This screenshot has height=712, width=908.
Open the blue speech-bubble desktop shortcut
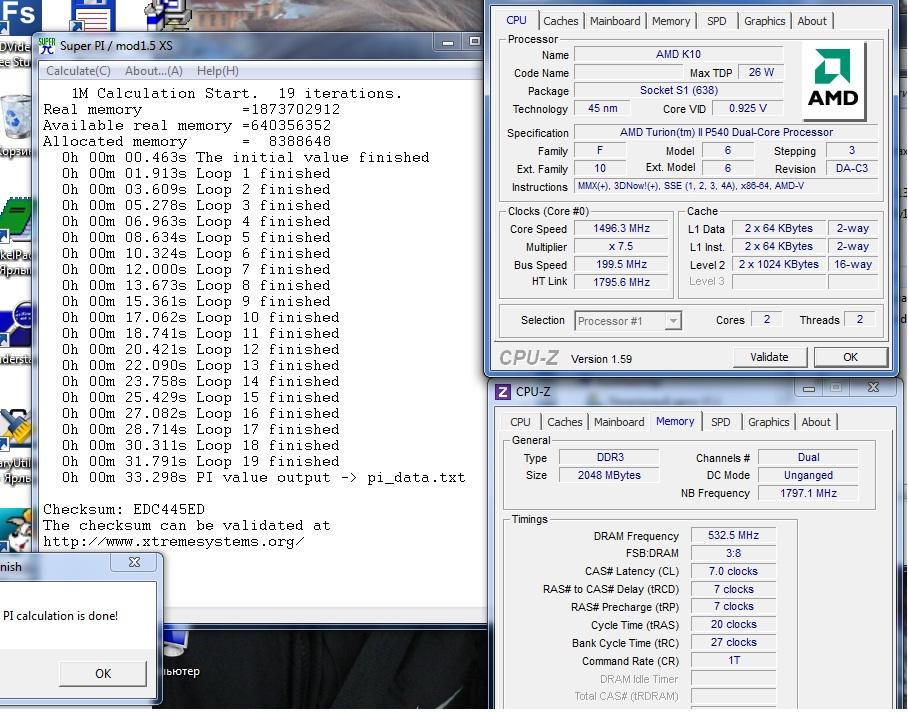16,324
